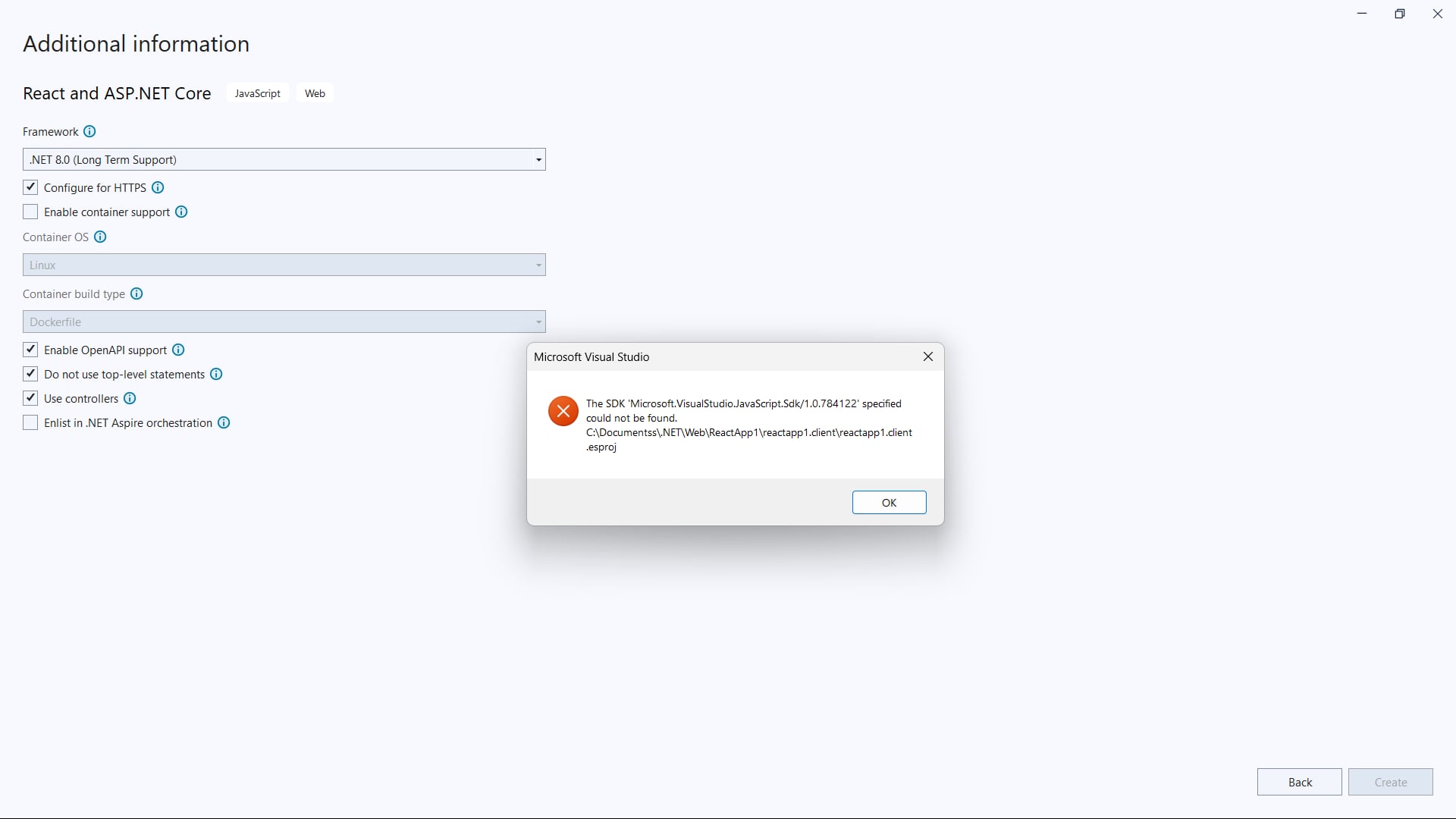
Task: Click the Back button
Action: coord(1299,782)
